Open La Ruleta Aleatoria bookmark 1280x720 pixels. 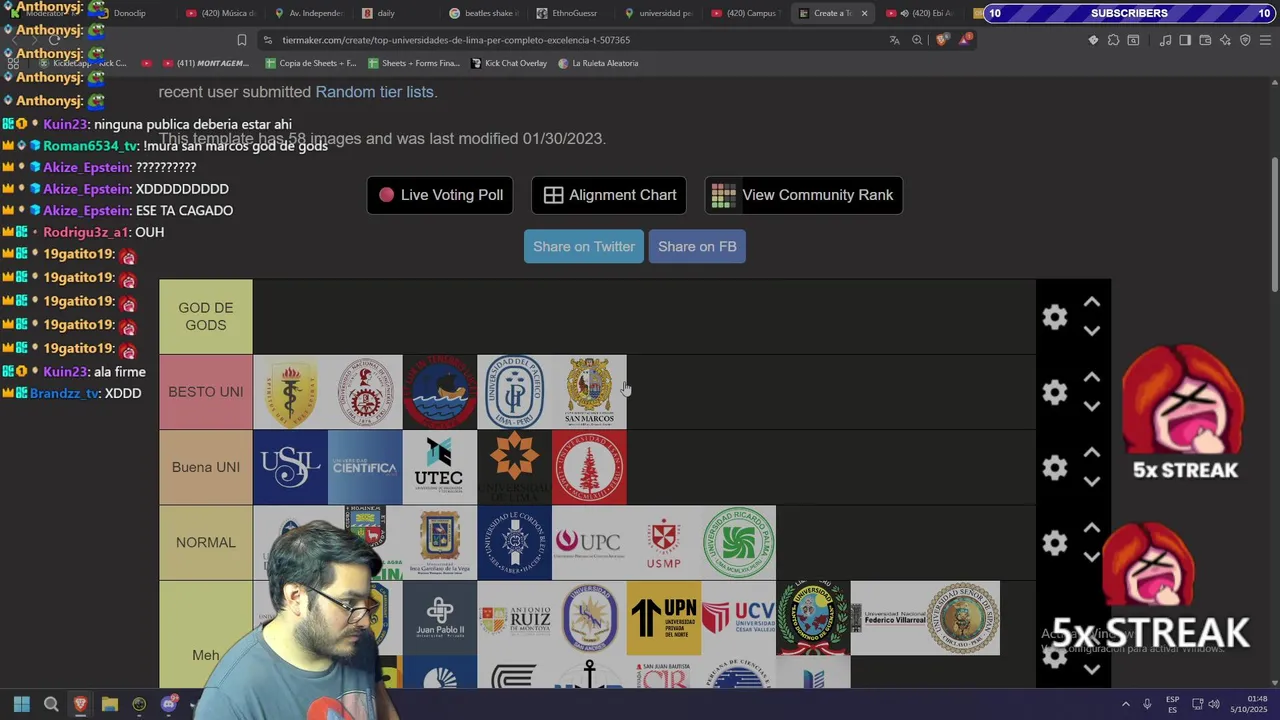coord(598,63)
